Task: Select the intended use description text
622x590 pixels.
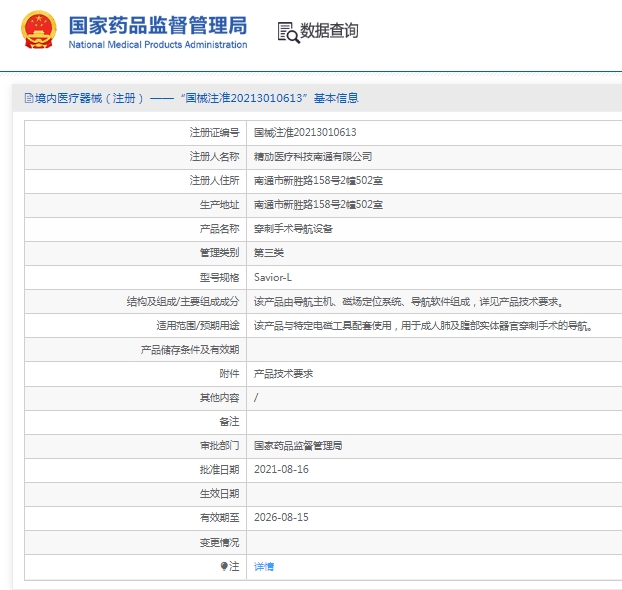Action: 423,326
